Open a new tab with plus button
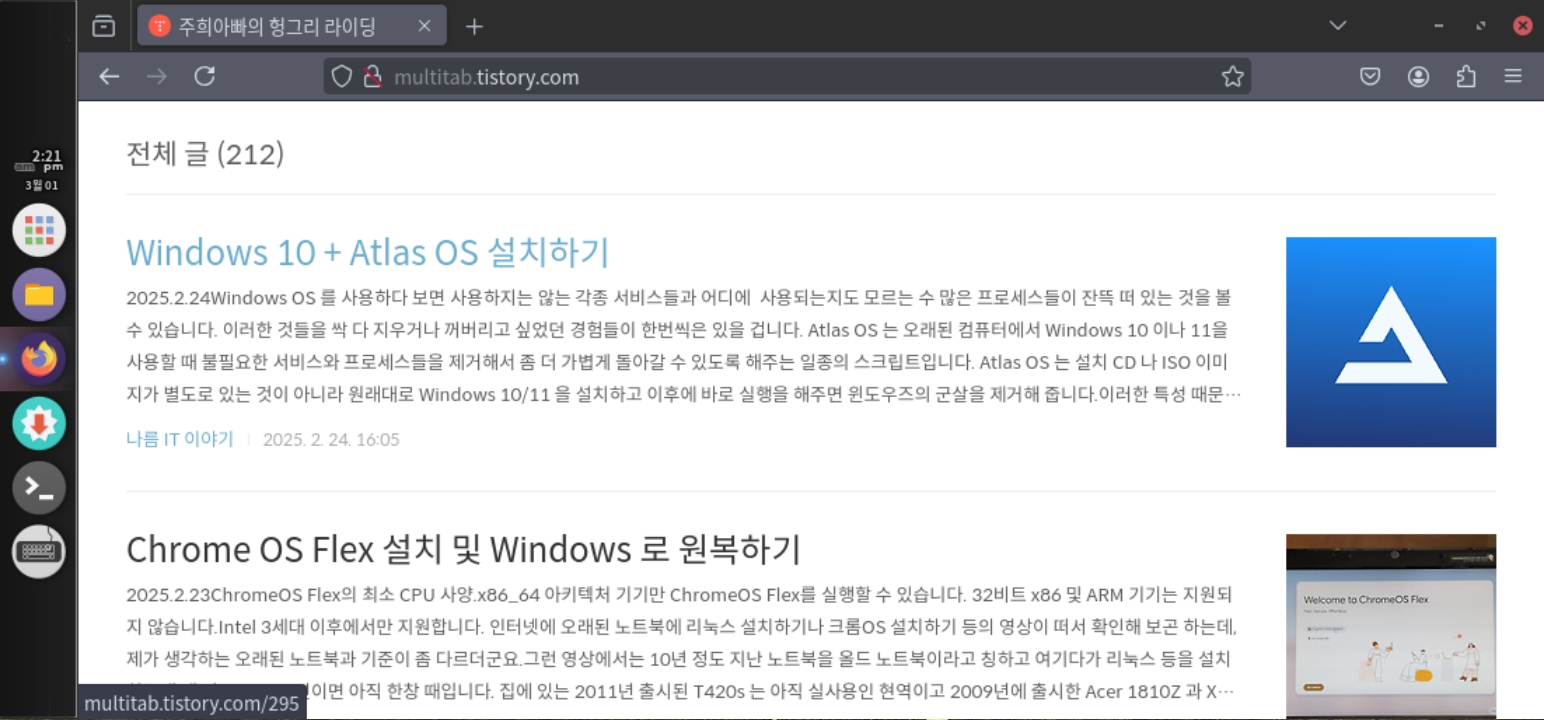Image resolution: width=1544 pixels, height=720 pixels. (474, 27)
